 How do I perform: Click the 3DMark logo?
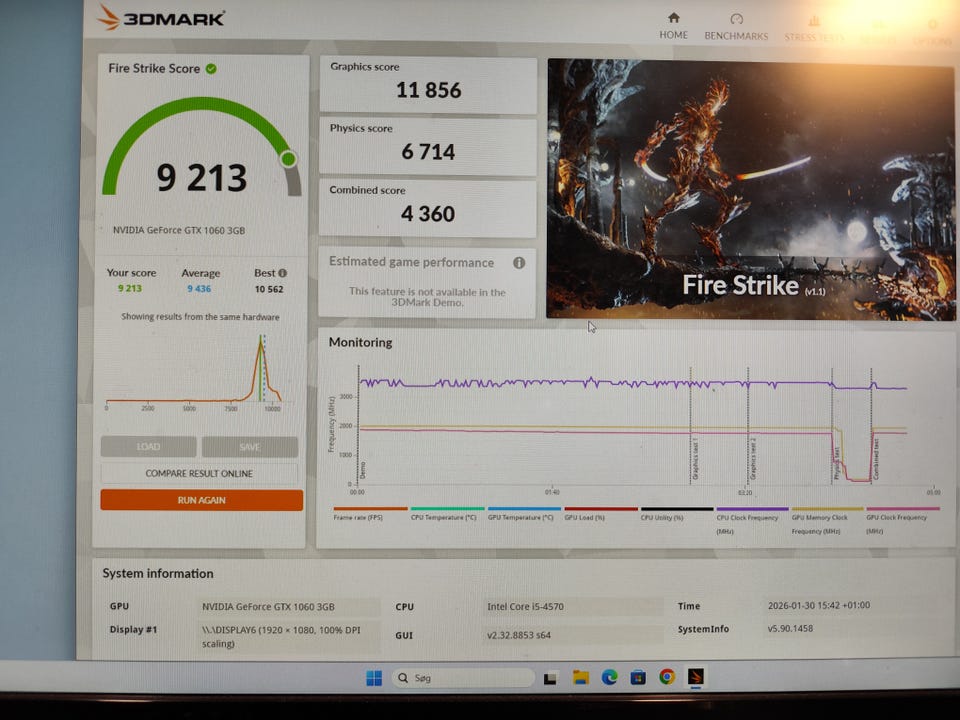click(162, 18)
